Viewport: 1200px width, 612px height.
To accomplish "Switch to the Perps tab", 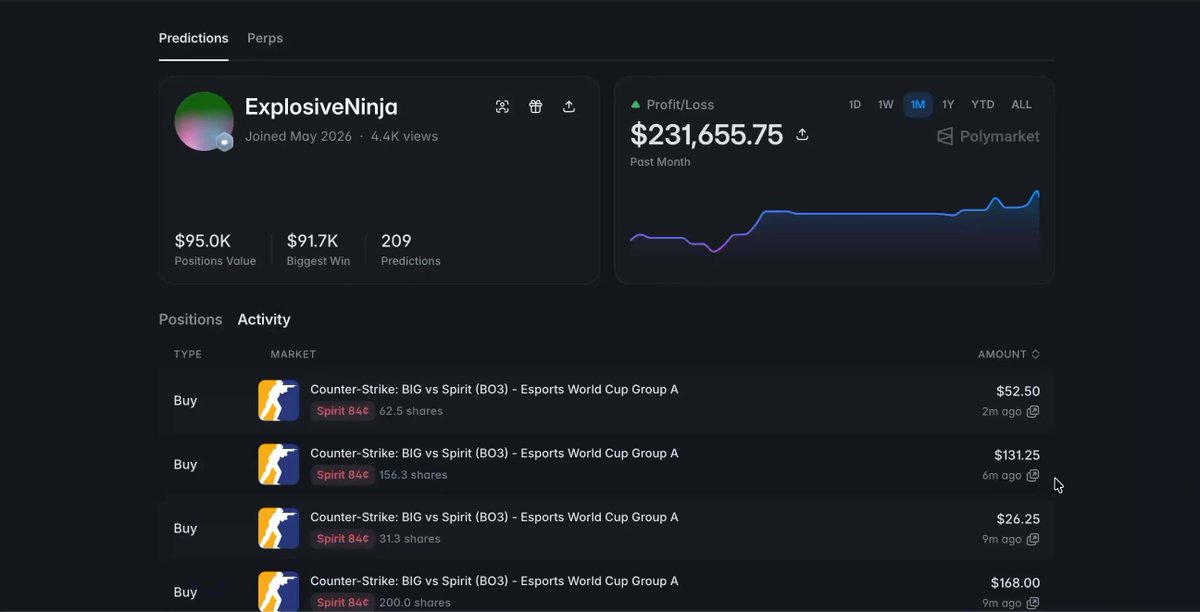I will coord(265,38).
